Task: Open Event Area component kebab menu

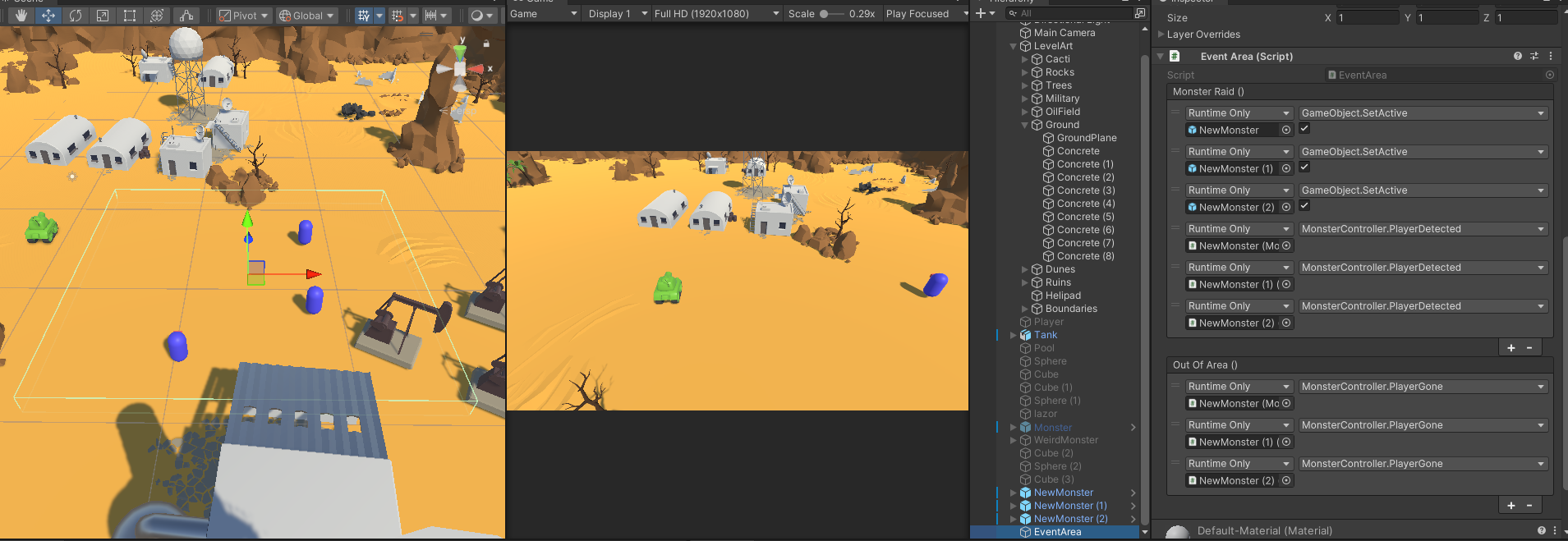Action: 1551,57
